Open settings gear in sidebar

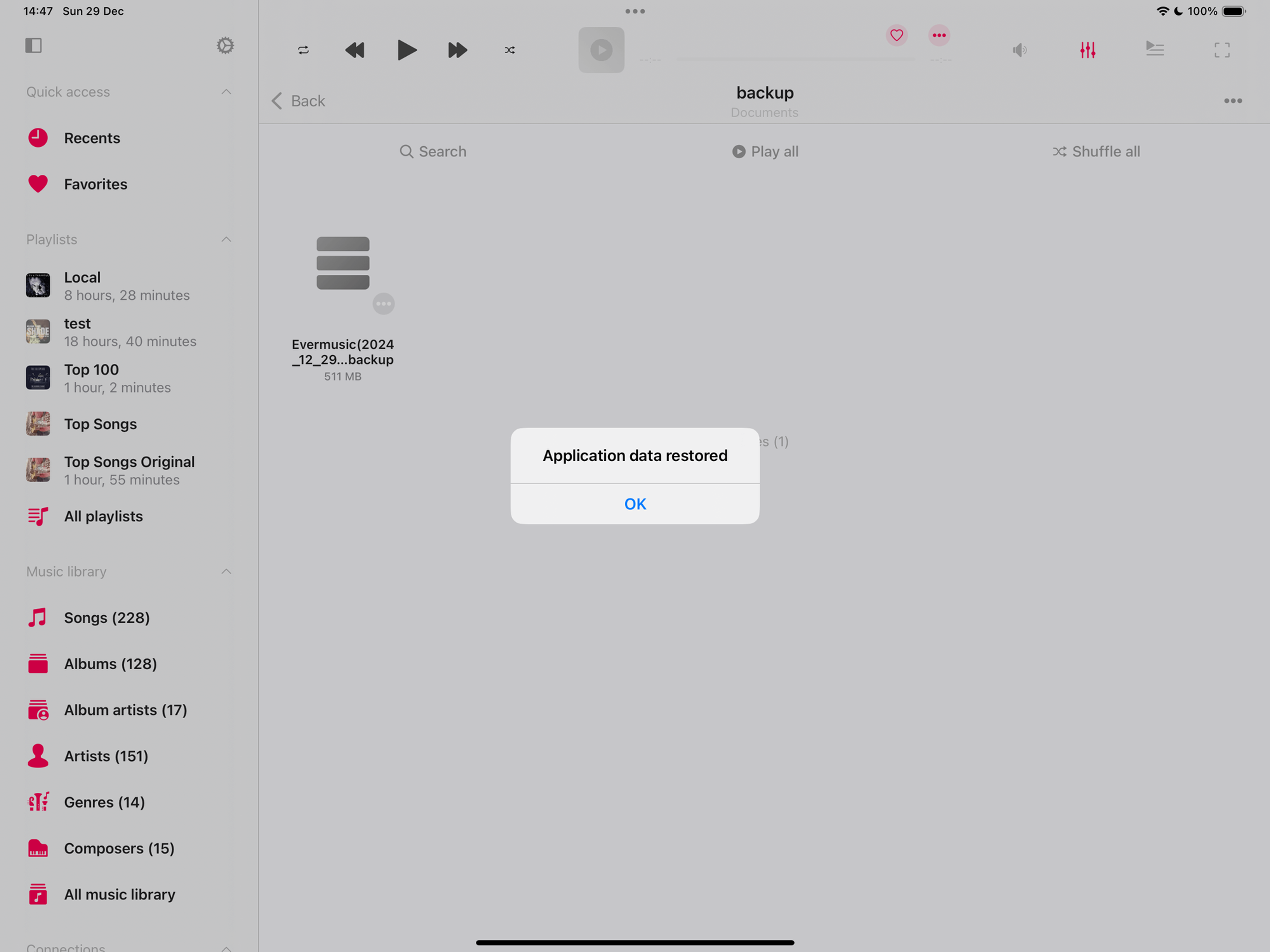click(x=225, y=45)
